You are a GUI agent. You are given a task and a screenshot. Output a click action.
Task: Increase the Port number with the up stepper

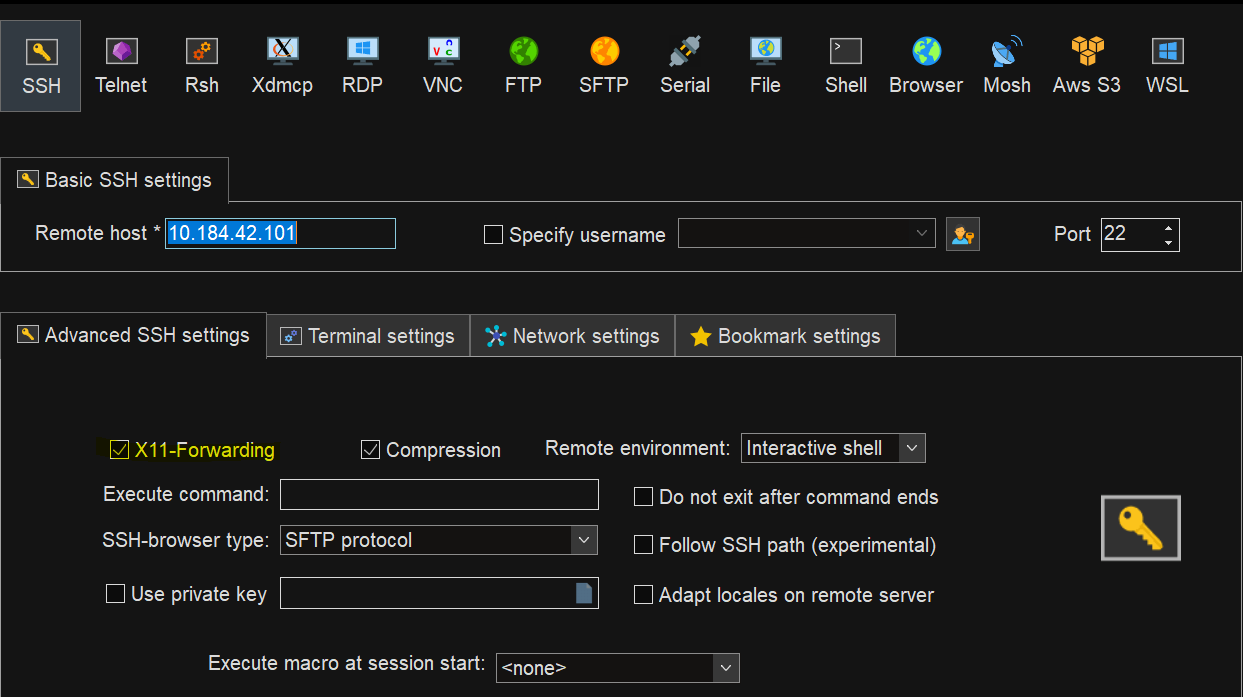pyautogui.click(x=1168, y=228)
